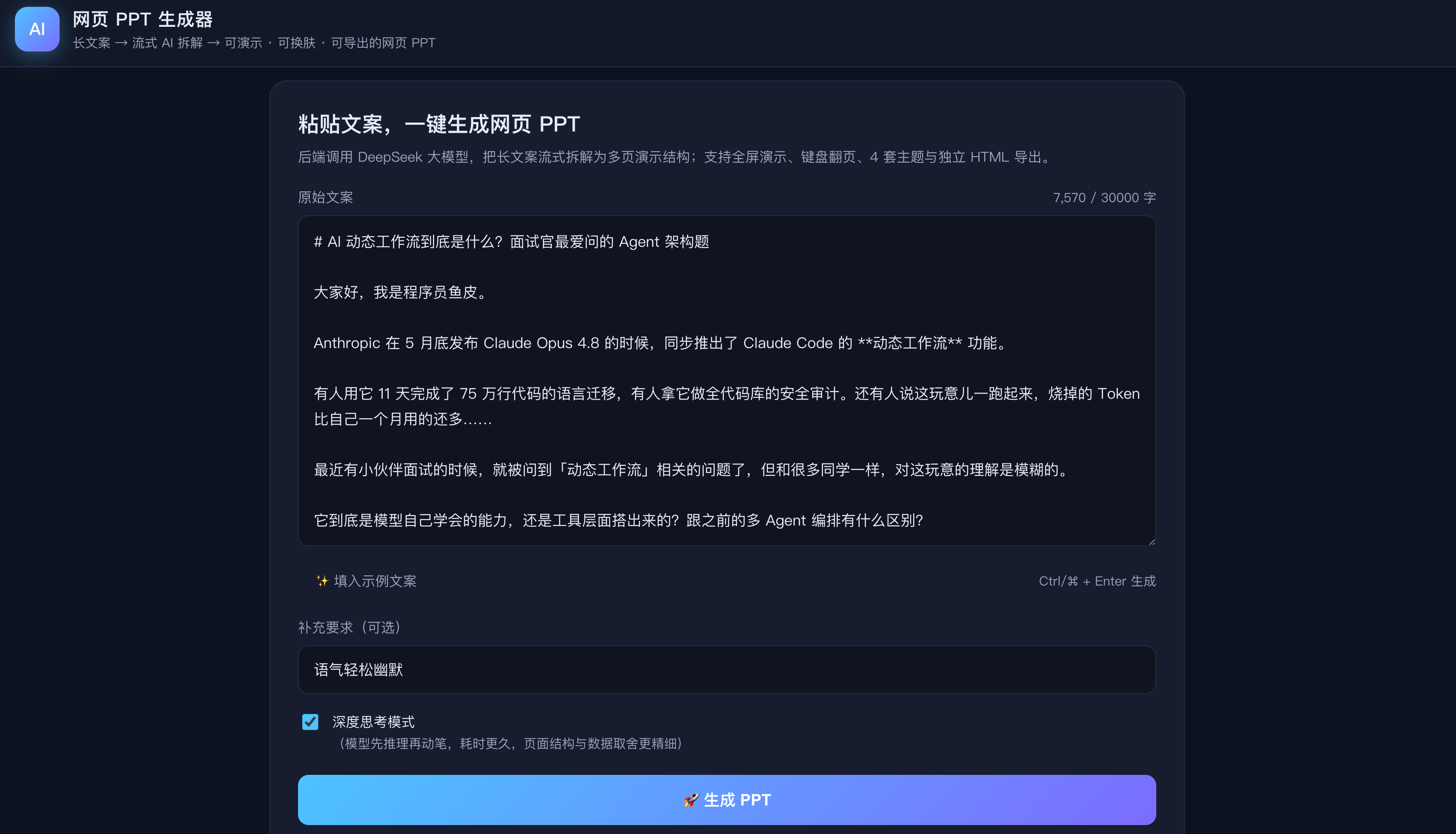
Task: Click the 7,570 / 30000 字 character counter
Action: [1104, 197]
